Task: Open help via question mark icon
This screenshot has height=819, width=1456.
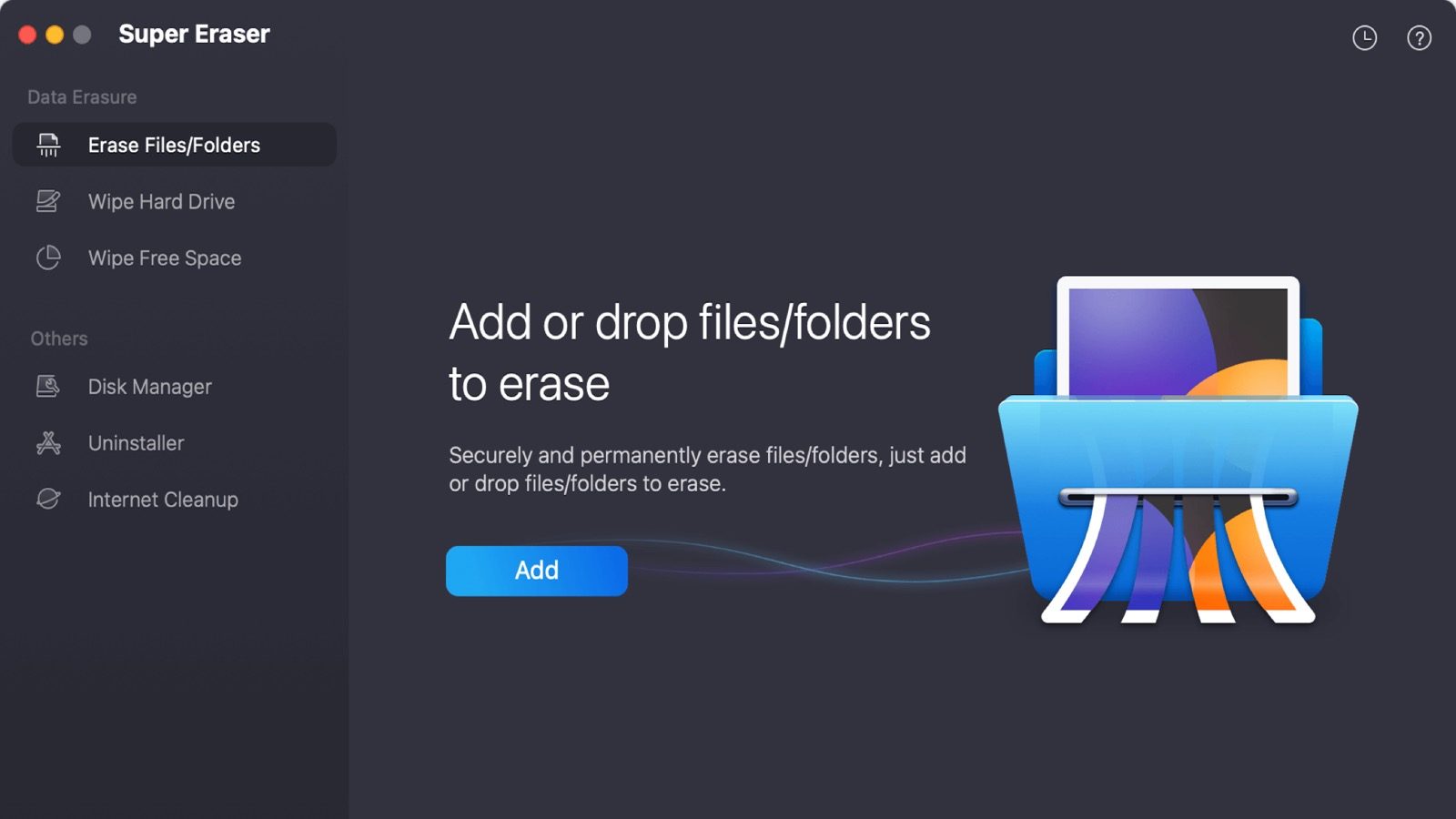Action: (1419, 37)
